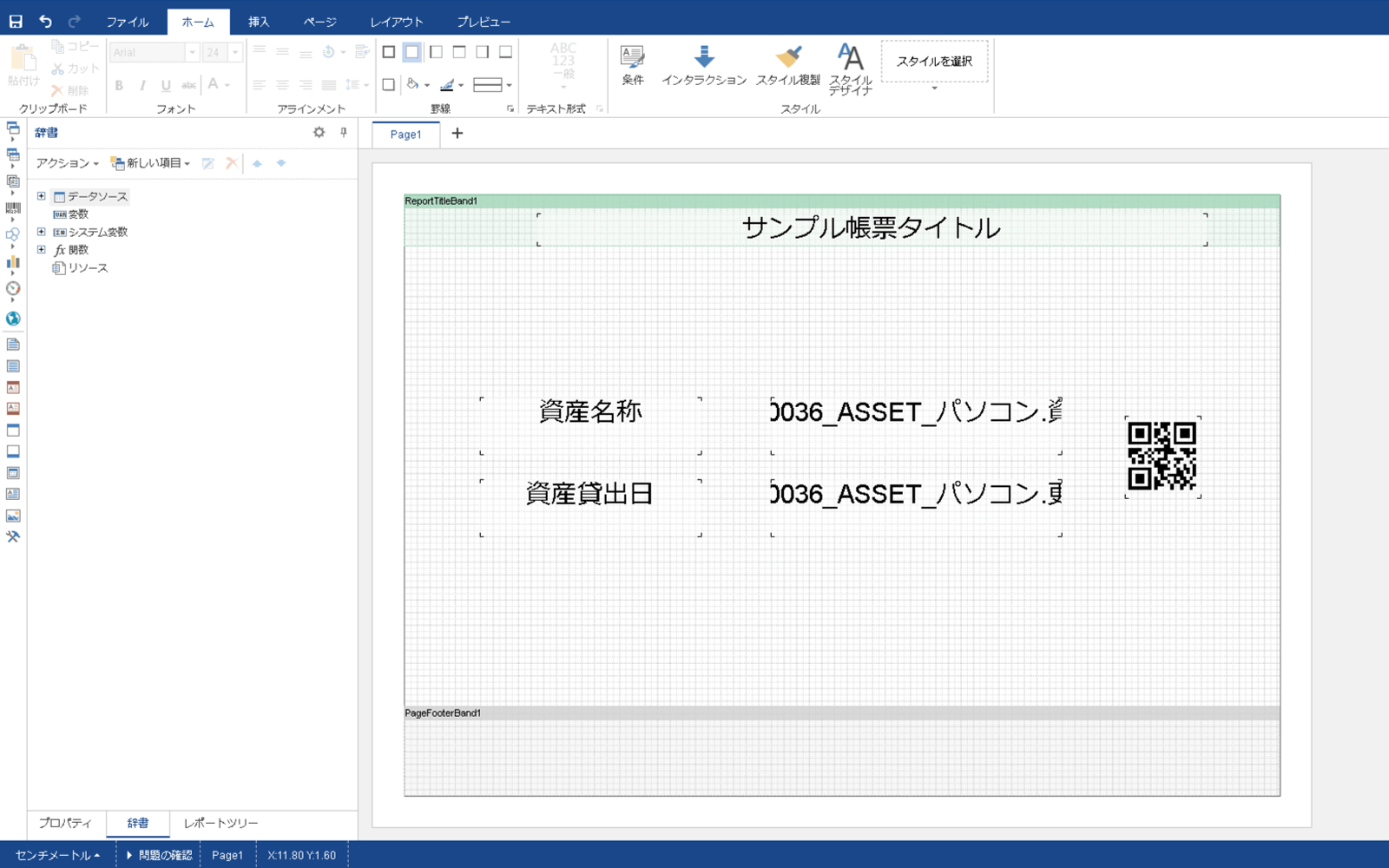Open the gauge toolbox icon
Viewport: 1389px width, 868px height.
click(13, 288)
